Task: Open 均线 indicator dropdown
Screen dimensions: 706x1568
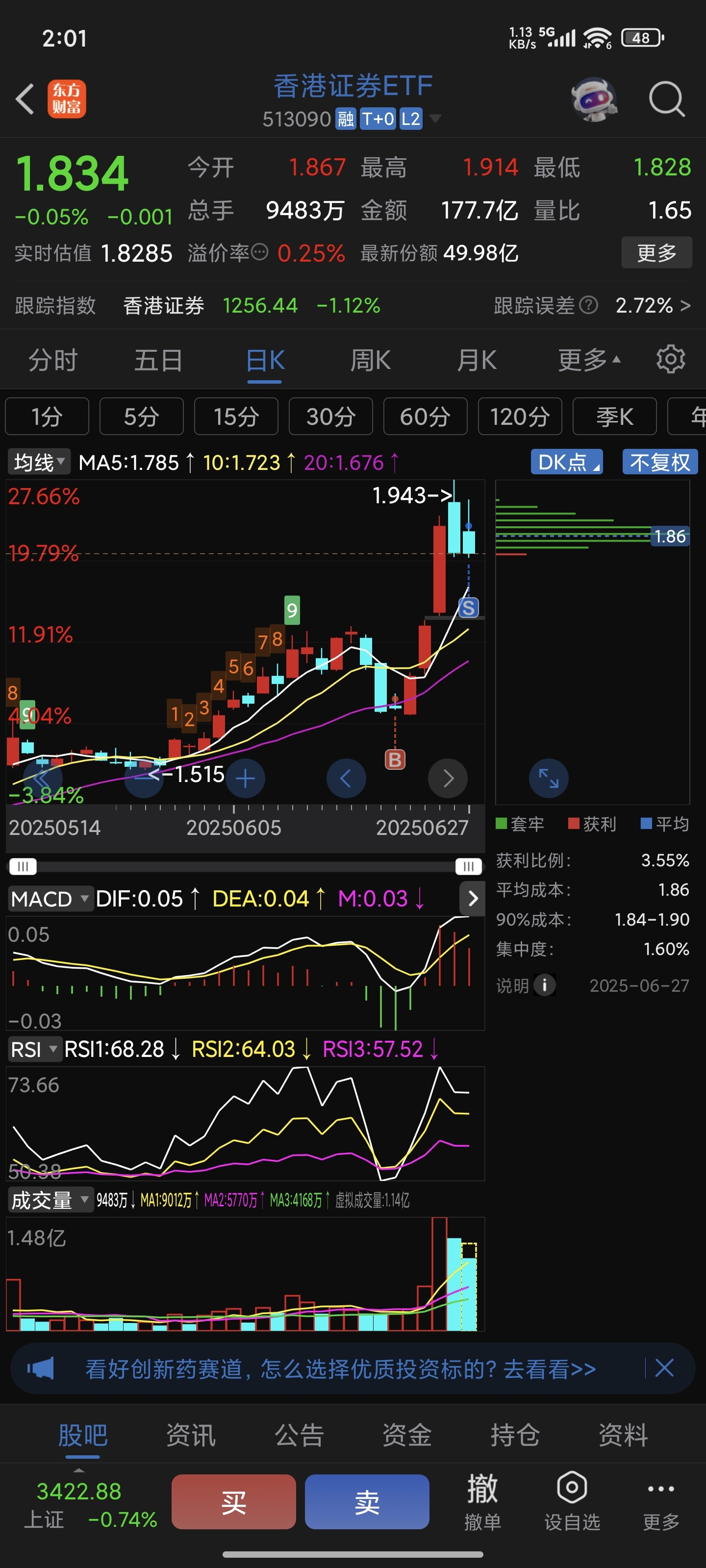Action: (x=39, y=462)
